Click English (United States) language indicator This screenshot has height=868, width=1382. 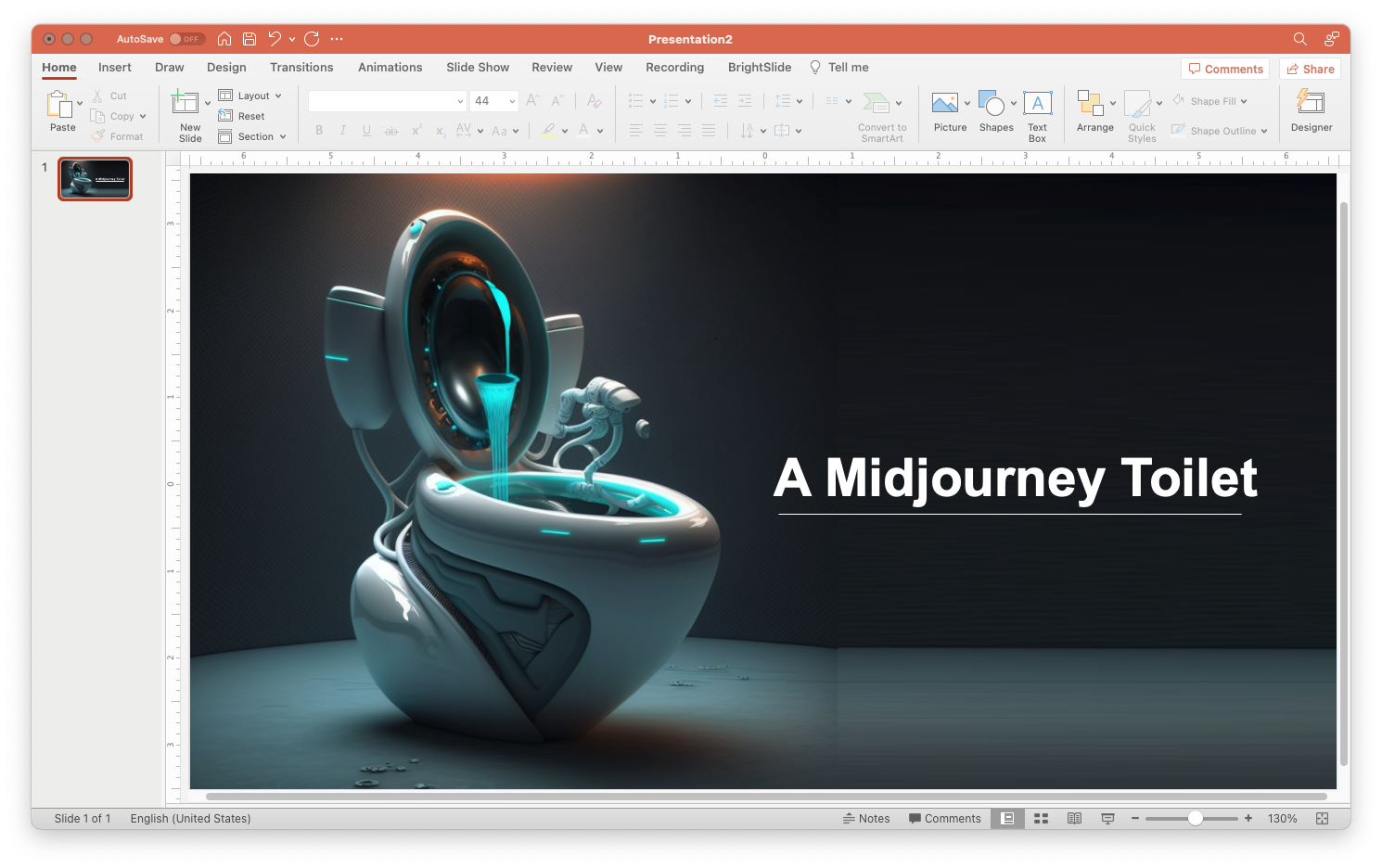(x=190, y=819)
